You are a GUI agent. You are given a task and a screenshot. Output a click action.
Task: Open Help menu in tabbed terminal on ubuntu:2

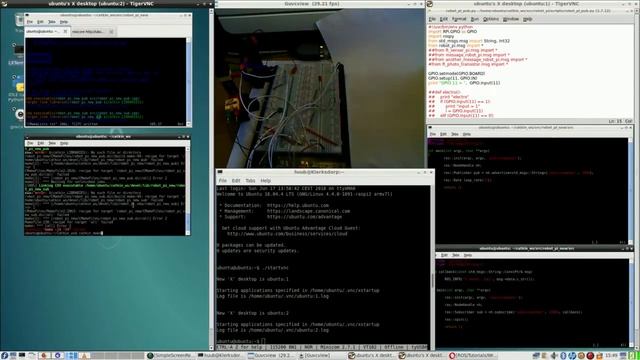tap(64, 22)
